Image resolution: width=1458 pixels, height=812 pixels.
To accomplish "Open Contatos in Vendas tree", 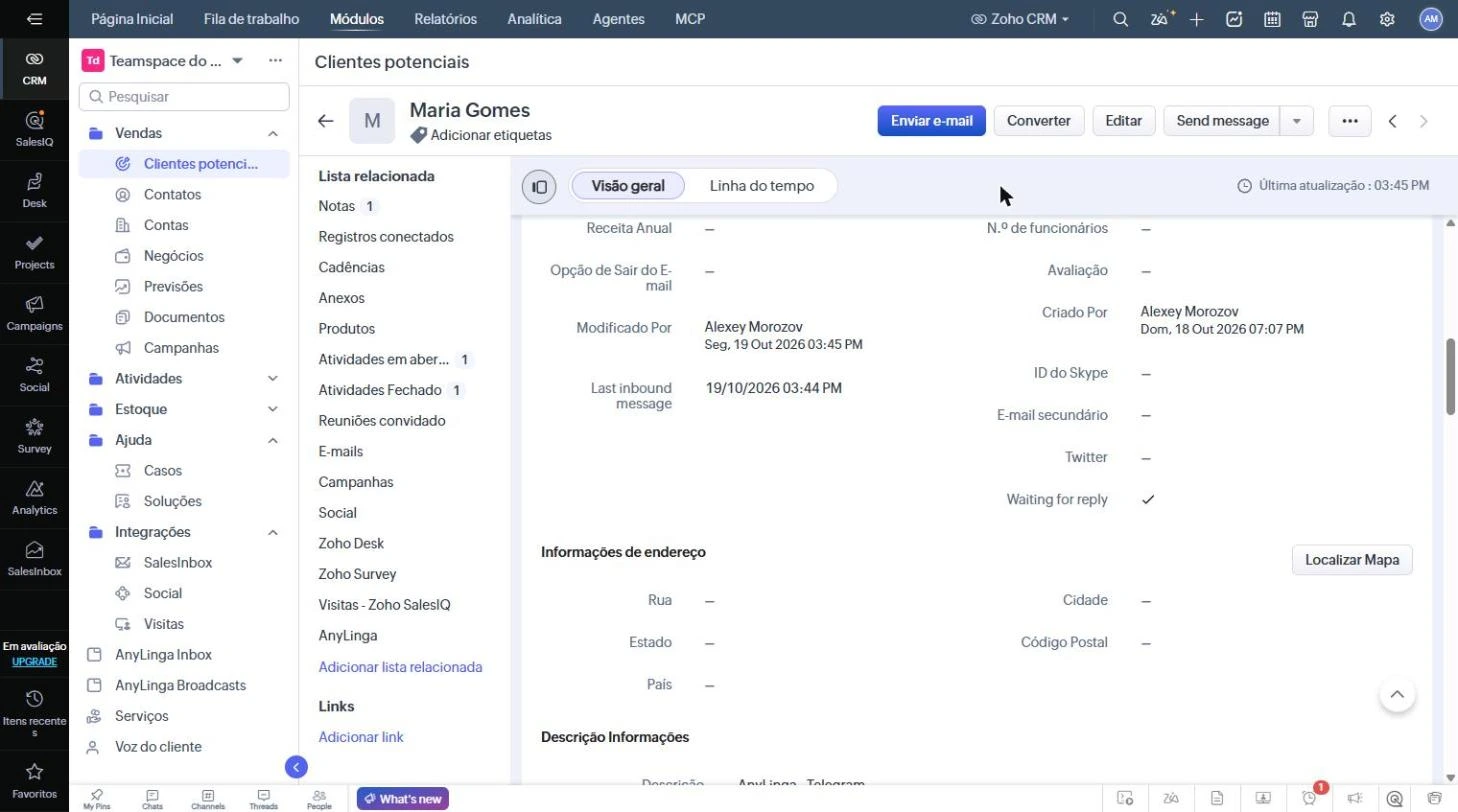I will (x=172, y=195).
